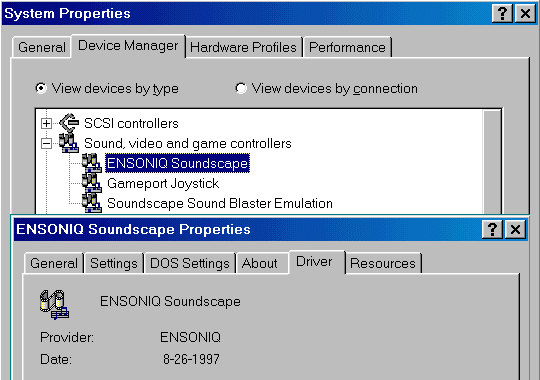Screen dimensions: 540x380
Task: Click the System Properties help question mark button
Action: 502,14
